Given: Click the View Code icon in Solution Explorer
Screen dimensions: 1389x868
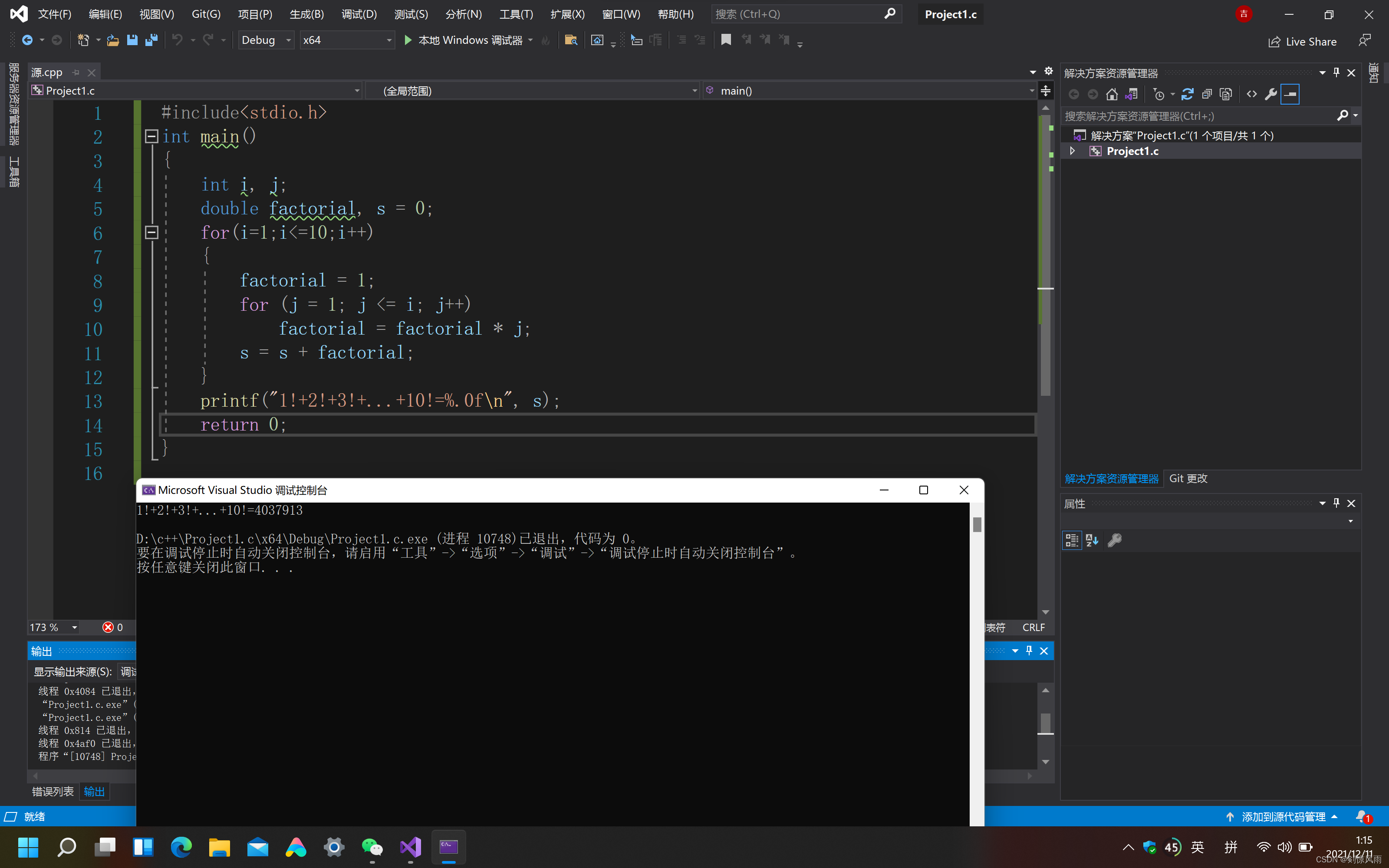Looking at the screenshot, I should [1252, 94].
